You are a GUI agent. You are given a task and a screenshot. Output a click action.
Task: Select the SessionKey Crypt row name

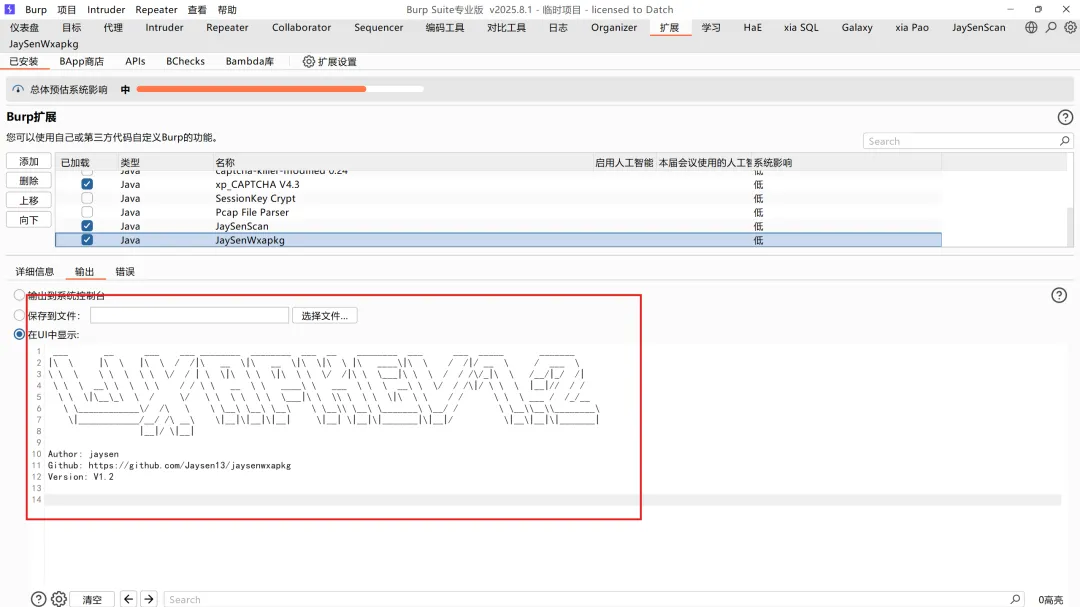[255, 198]
